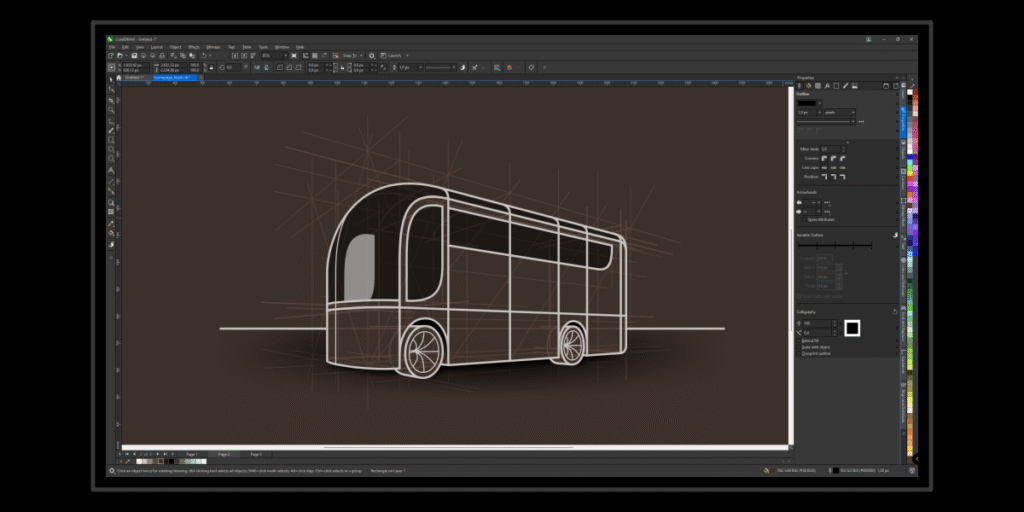Open the outline color dropdown in Properties
The image size is (1024, 512).
tap(820, 103)
